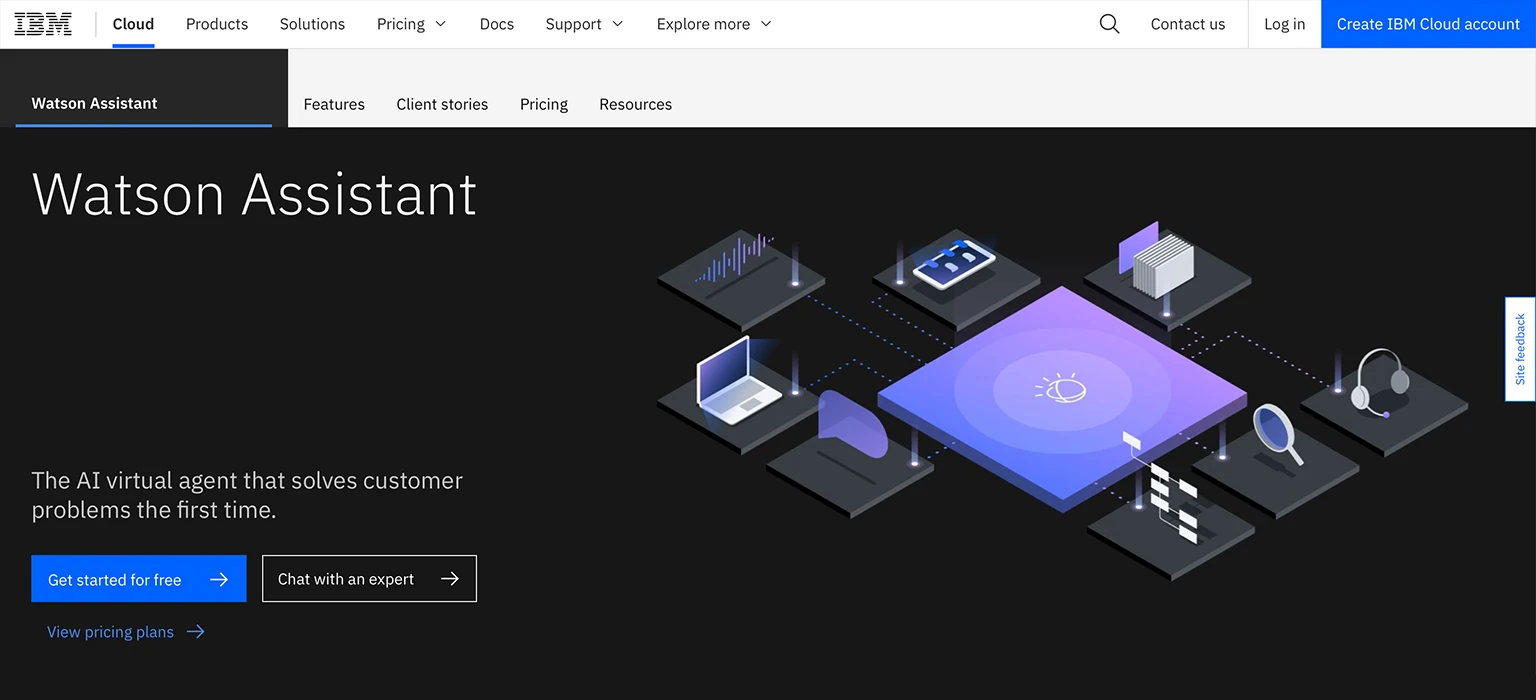1536x700 pixels.
Task: Expand the Explore more dropdown
Action: pos(714,24)
